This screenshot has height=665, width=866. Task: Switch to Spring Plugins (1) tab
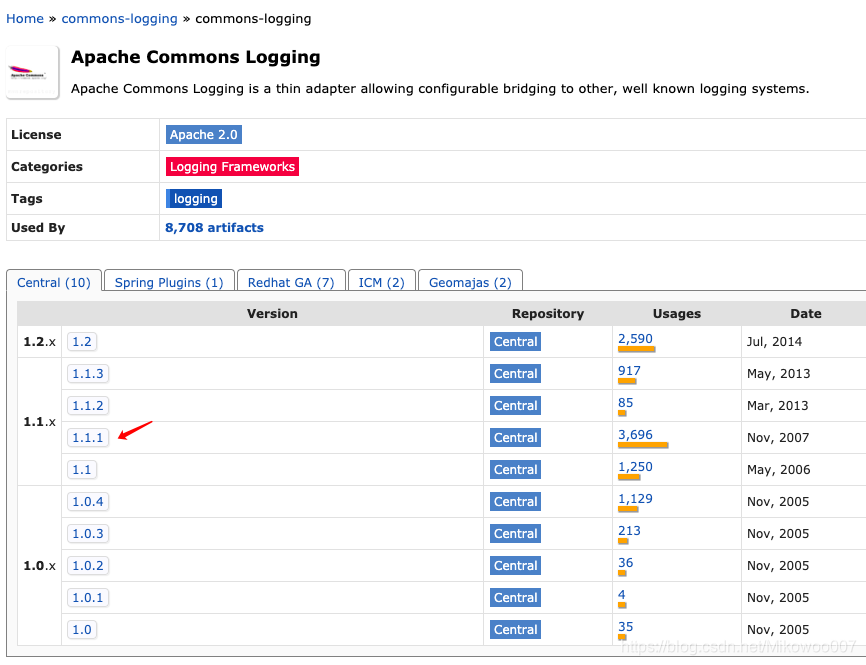(x=169, y=283)
